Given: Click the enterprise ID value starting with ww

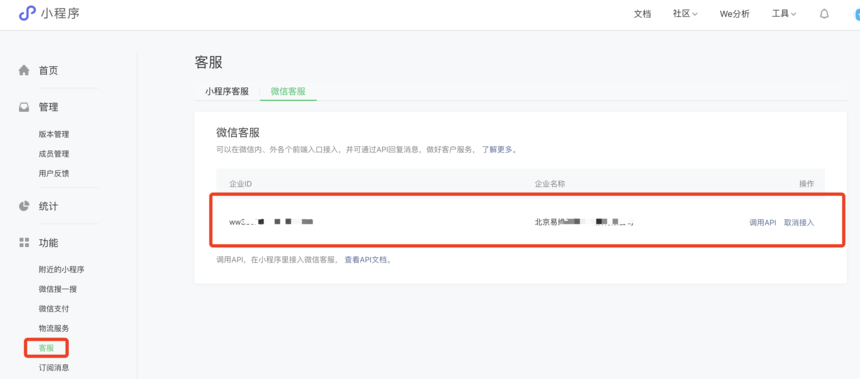Looking at the screenshot, I should click(271, 222).
